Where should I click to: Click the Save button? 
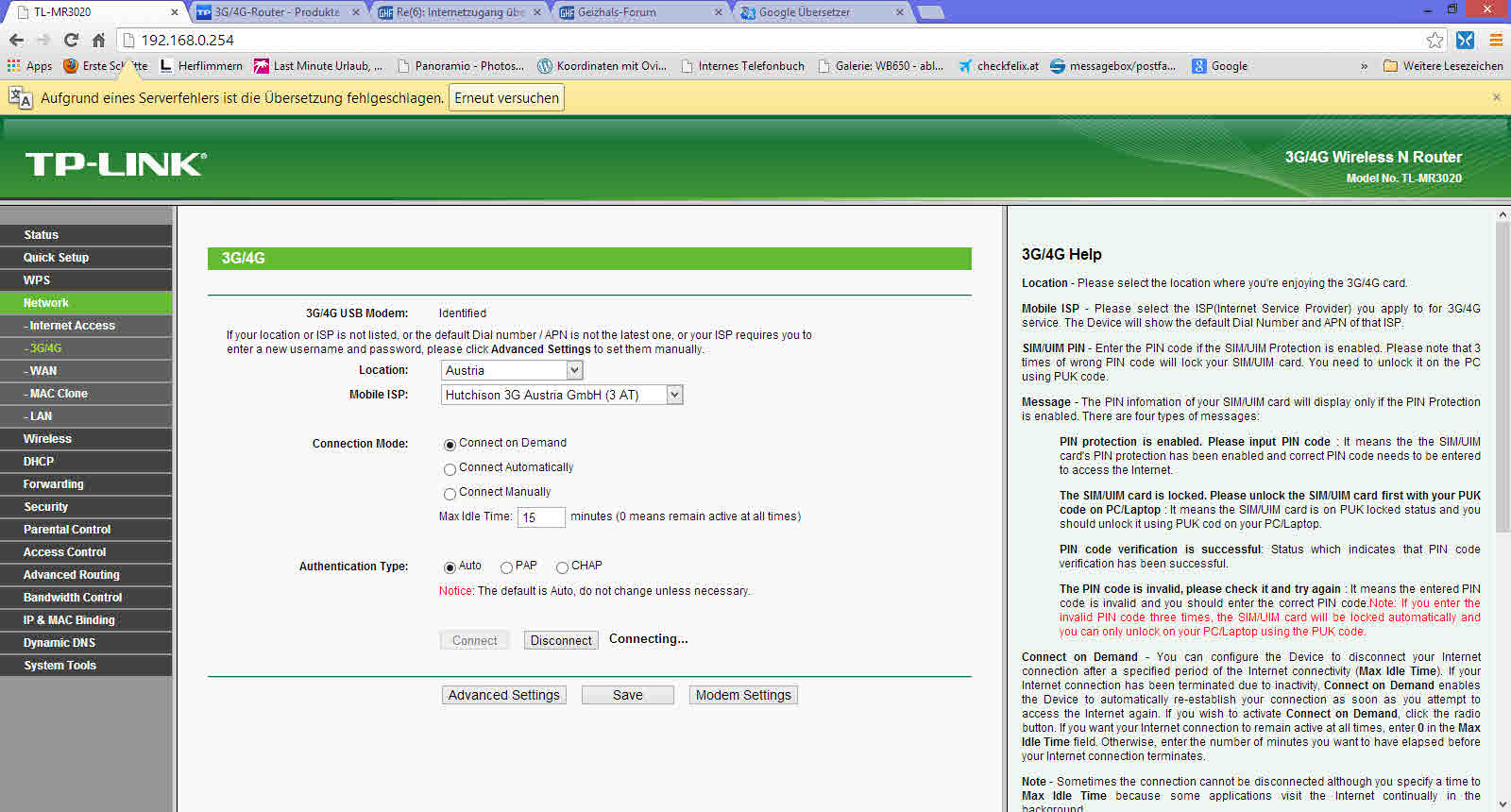click(x=628, y=695)
